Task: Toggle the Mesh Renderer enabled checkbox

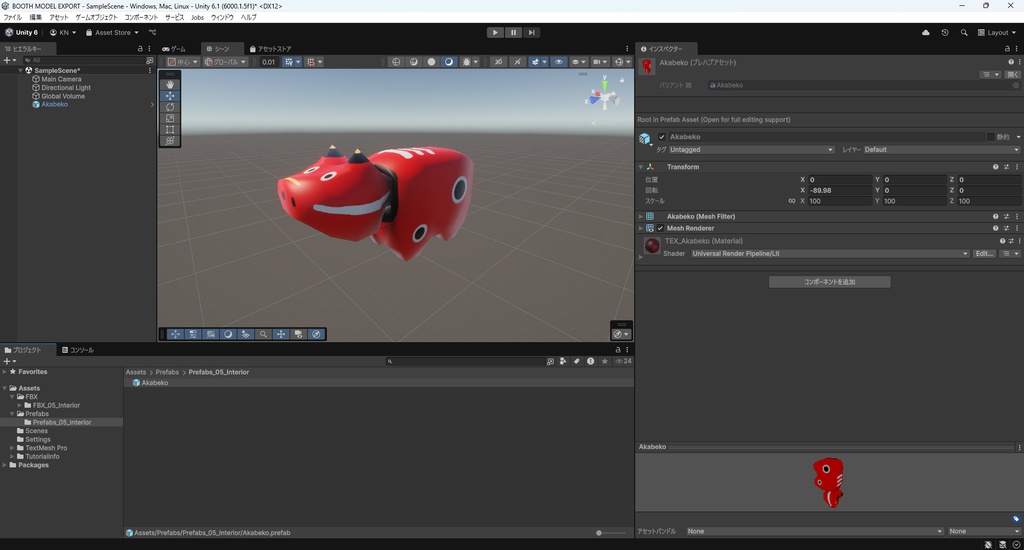Action: click(x=660, y=229)
